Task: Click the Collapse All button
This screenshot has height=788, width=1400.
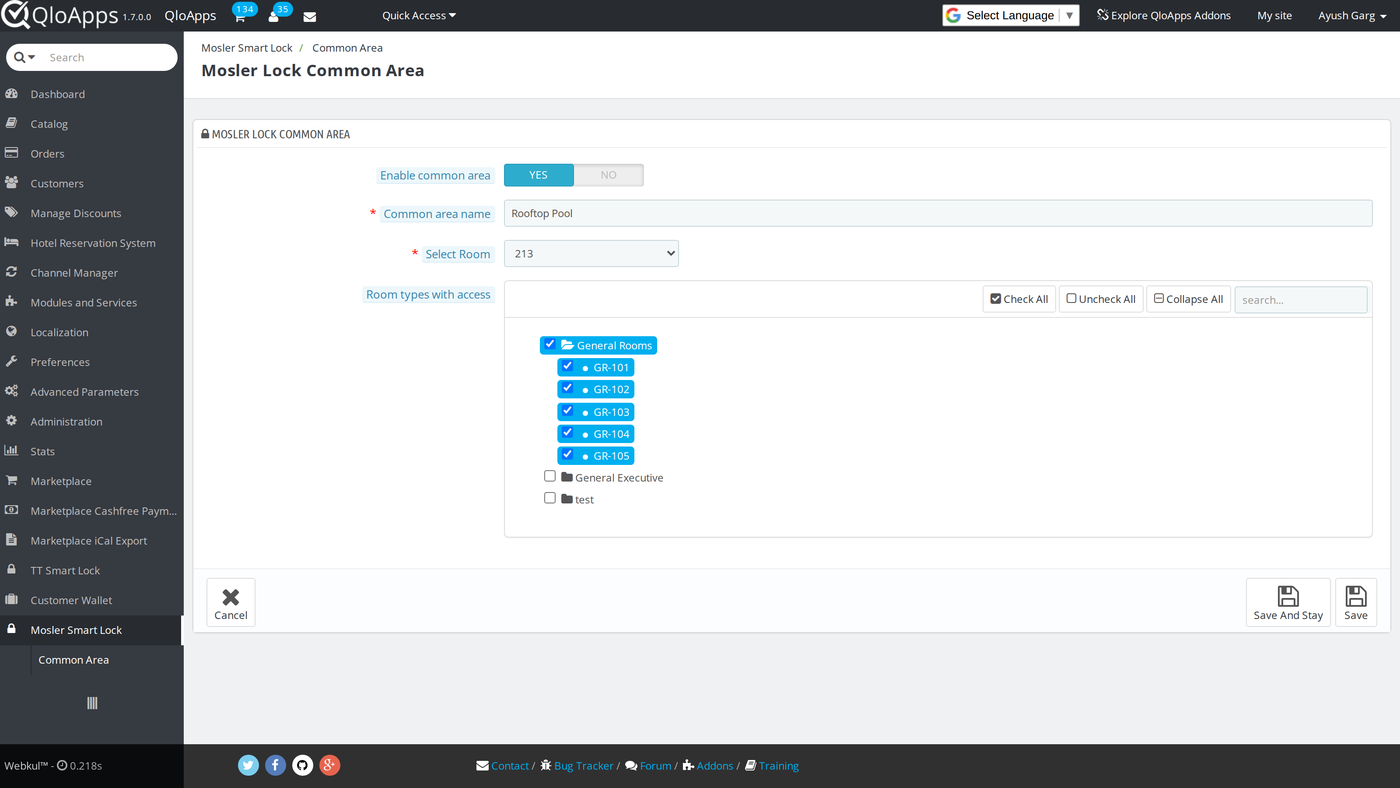Action: 1188,299
